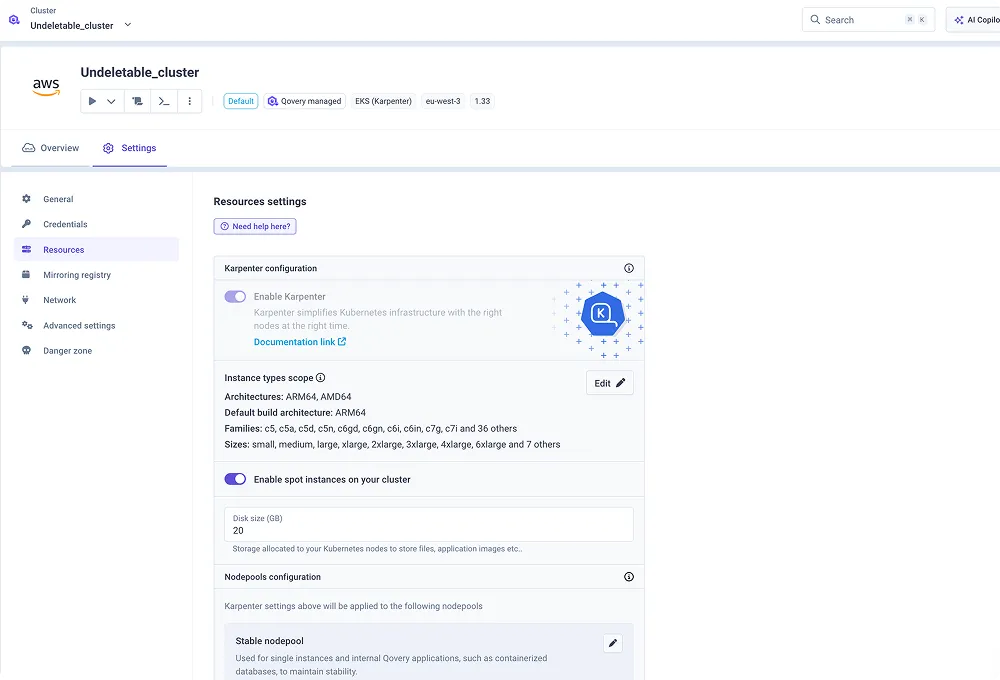The height and width of the screenshot is (680, 1000).
Task: Open the three-dot more actions menu
Action: [189, 101]
